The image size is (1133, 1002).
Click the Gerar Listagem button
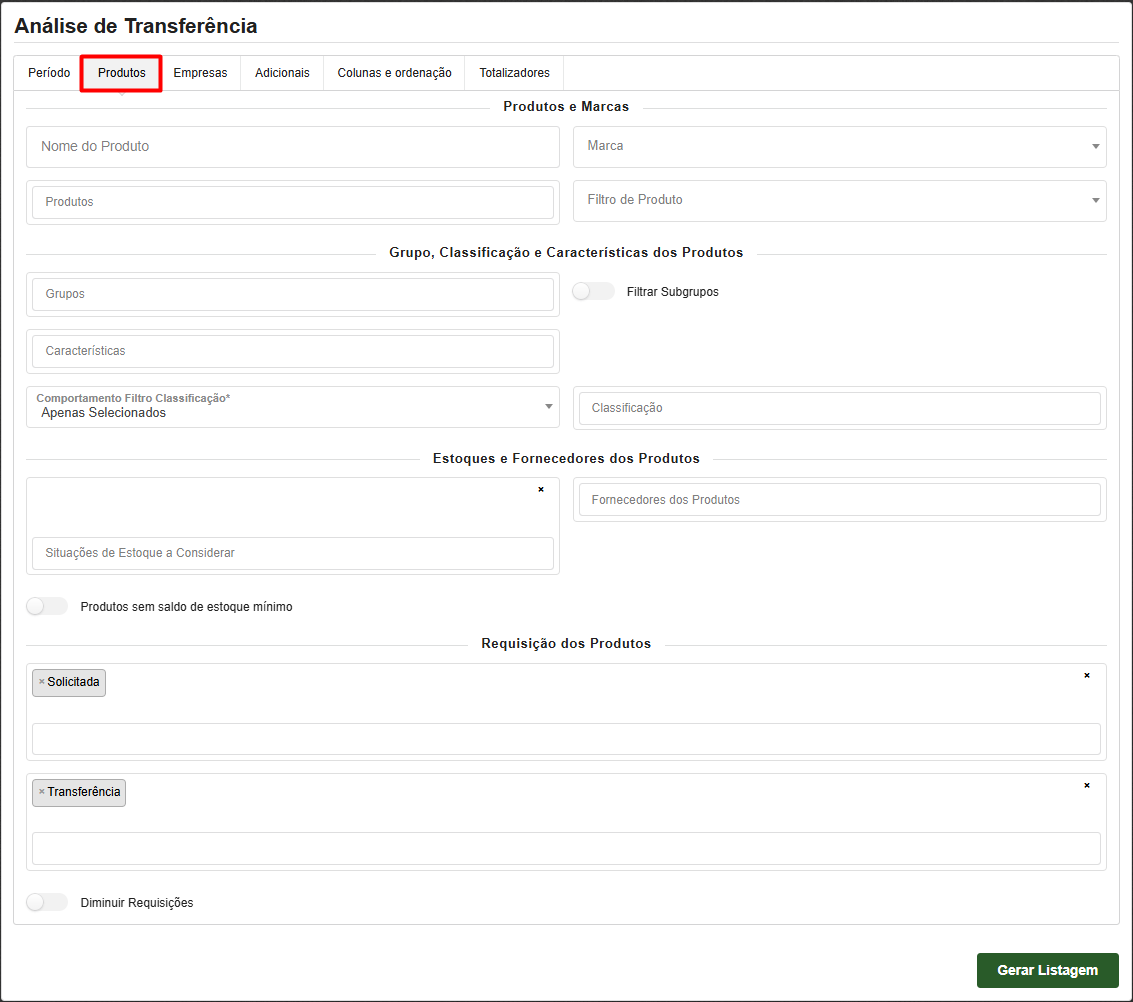[x=1048, y=970]
